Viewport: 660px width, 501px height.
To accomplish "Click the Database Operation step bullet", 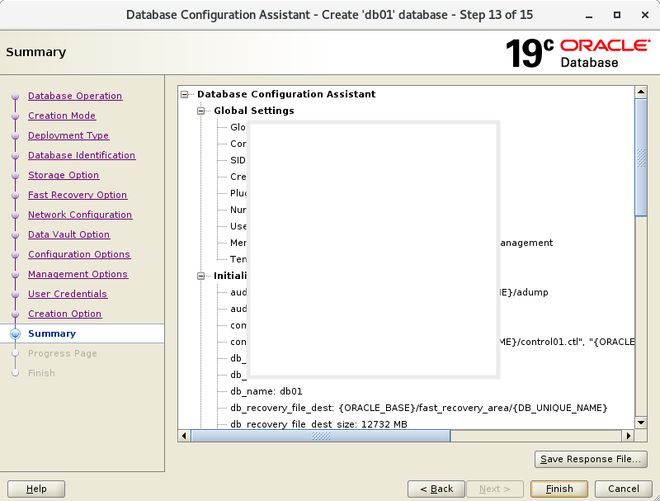I will point(16,96).
